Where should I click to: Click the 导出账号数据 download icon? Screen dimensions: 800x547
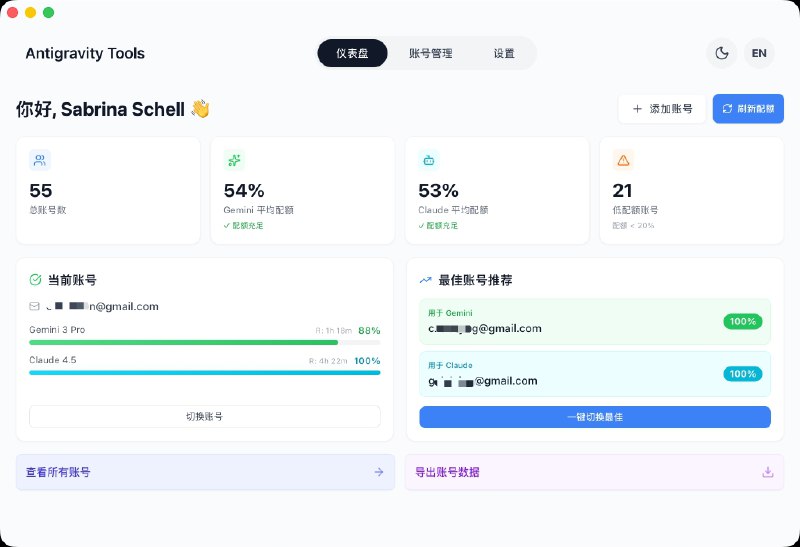pyautogui.click(x=768, y=472)
